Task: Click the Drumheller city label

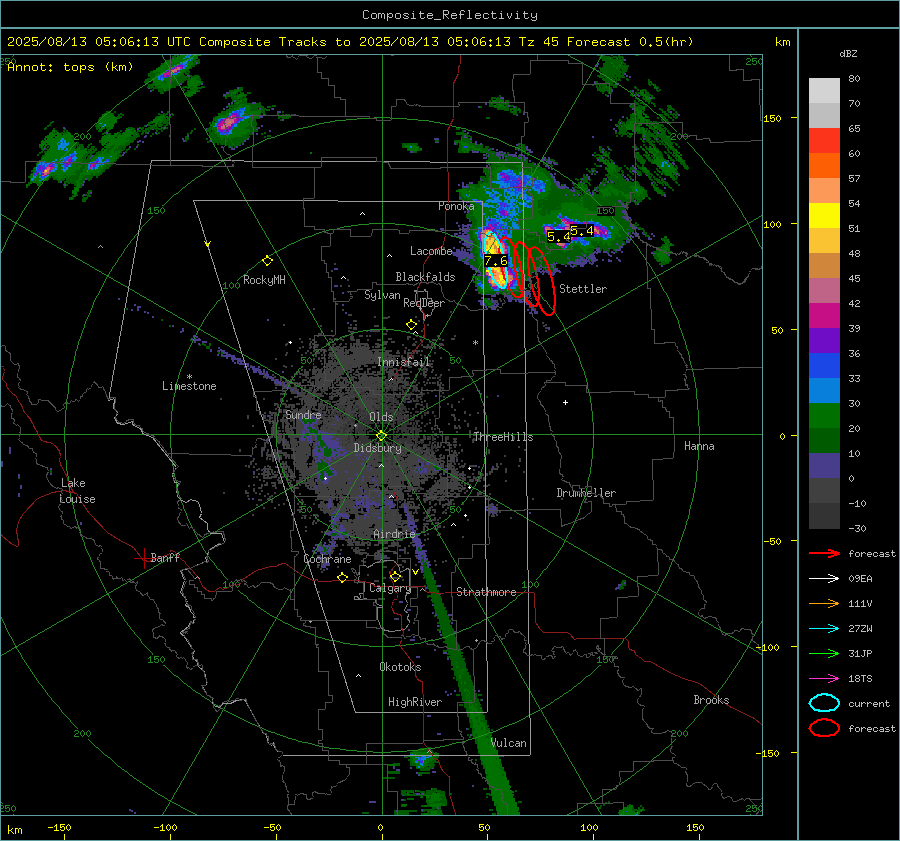Action: click(x=586, y=493)
